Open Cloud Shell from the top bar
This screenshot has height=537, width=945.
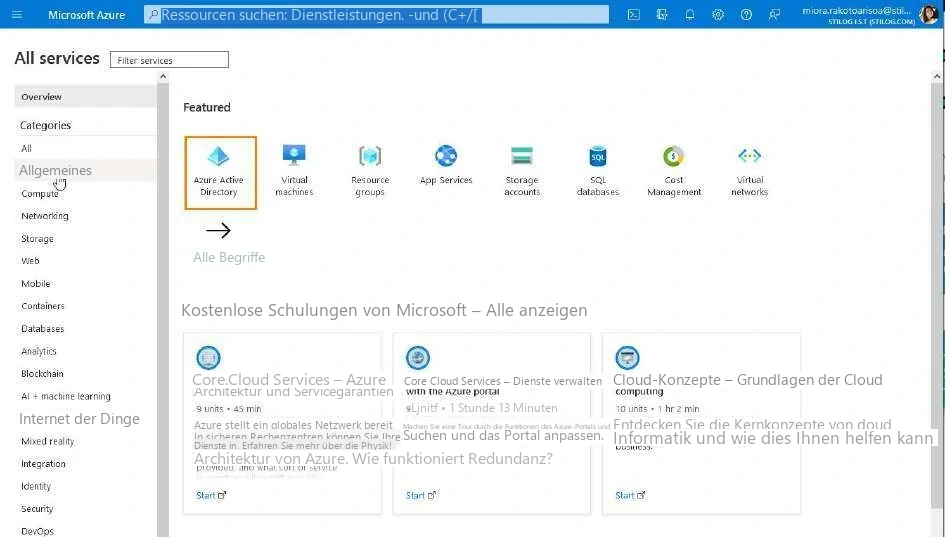coord(633,14)
